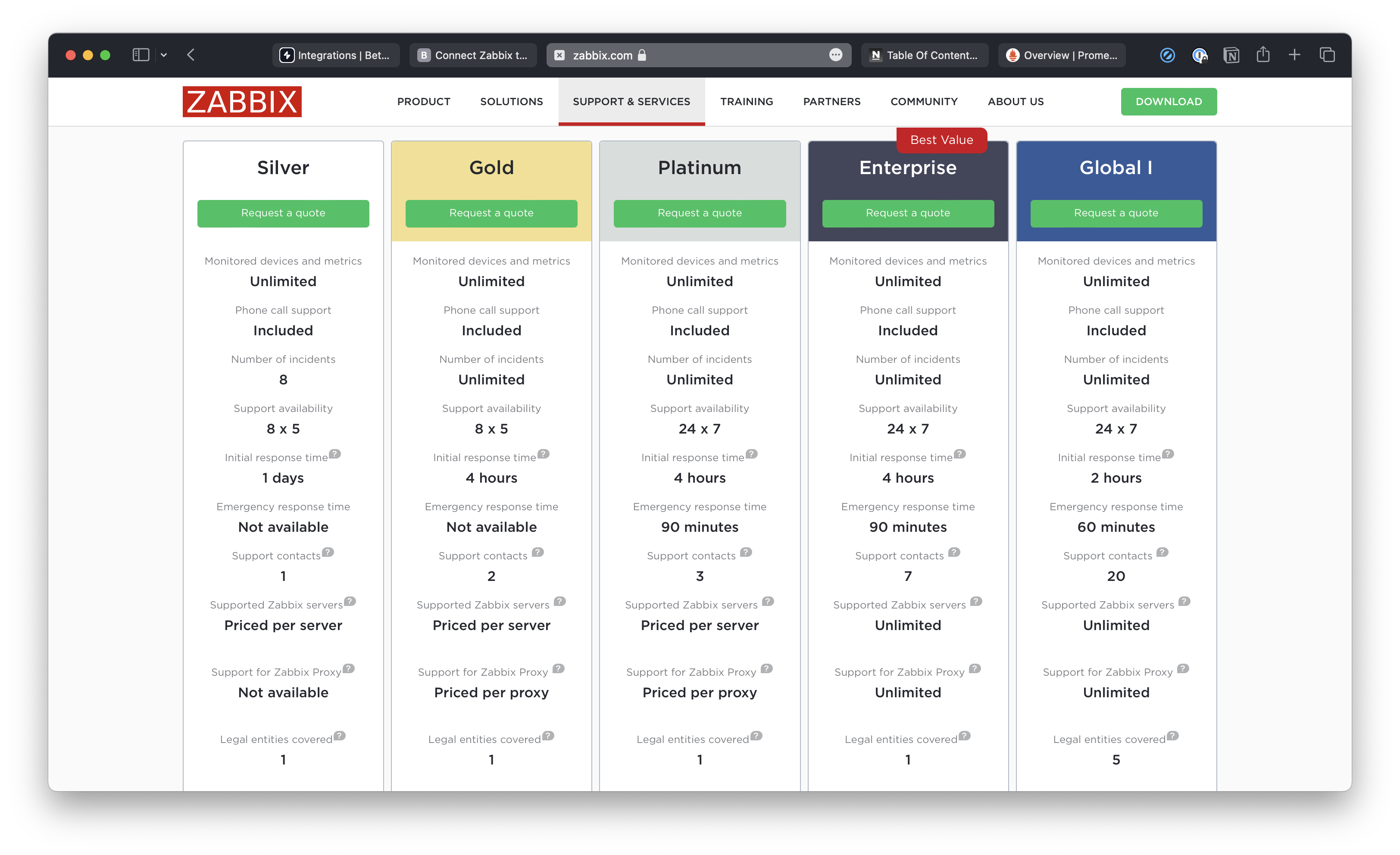
Task: Open the Share icon in the toolbar
Action: point(1262,55)
